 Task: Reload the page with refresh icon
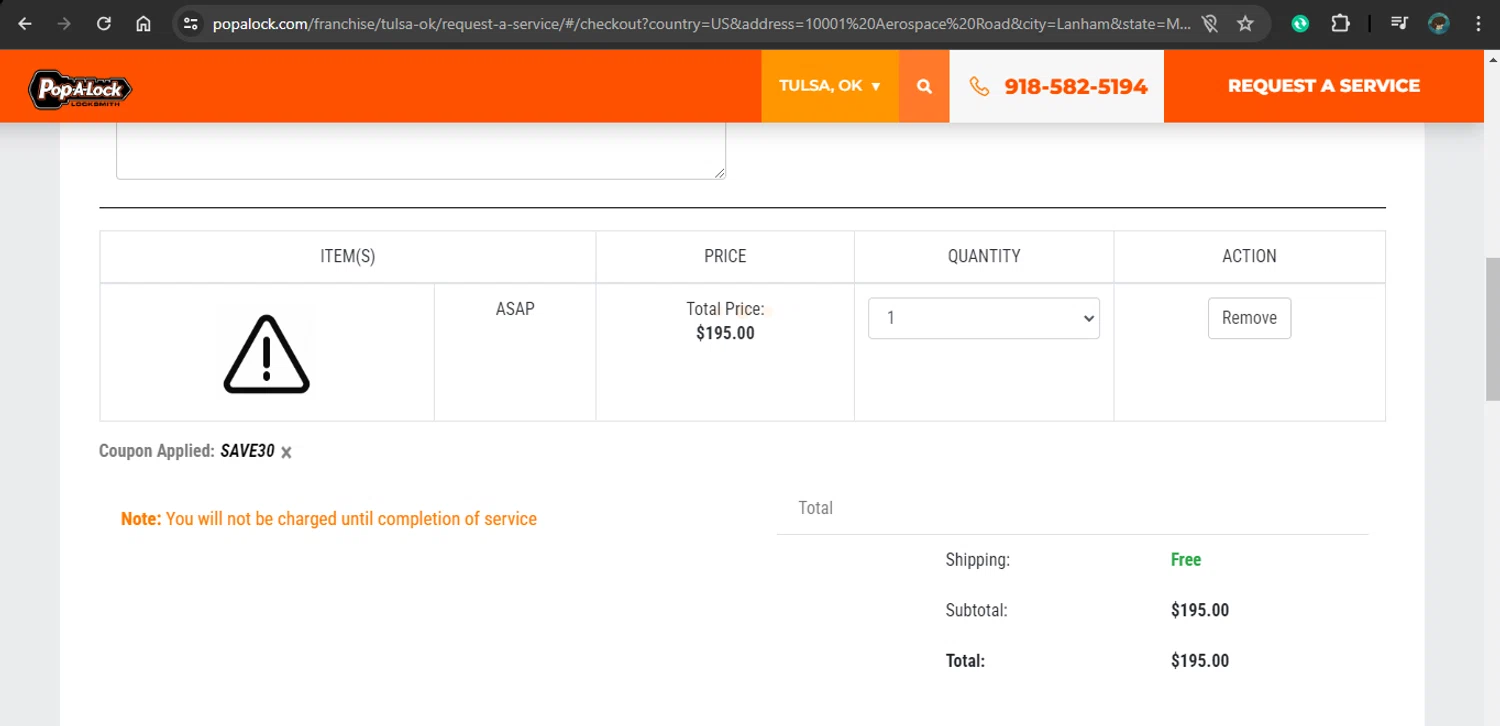[x=104, y=24]
